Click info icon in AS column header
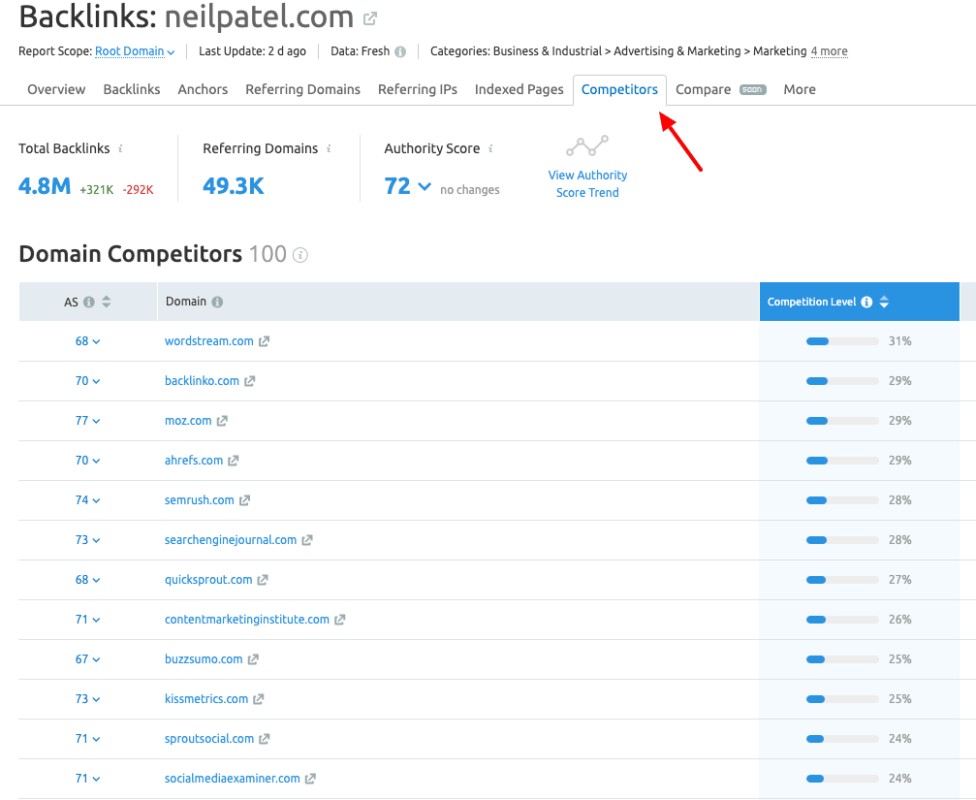The height and width of the screenshot is (800, 976). (x=89, y=302)
